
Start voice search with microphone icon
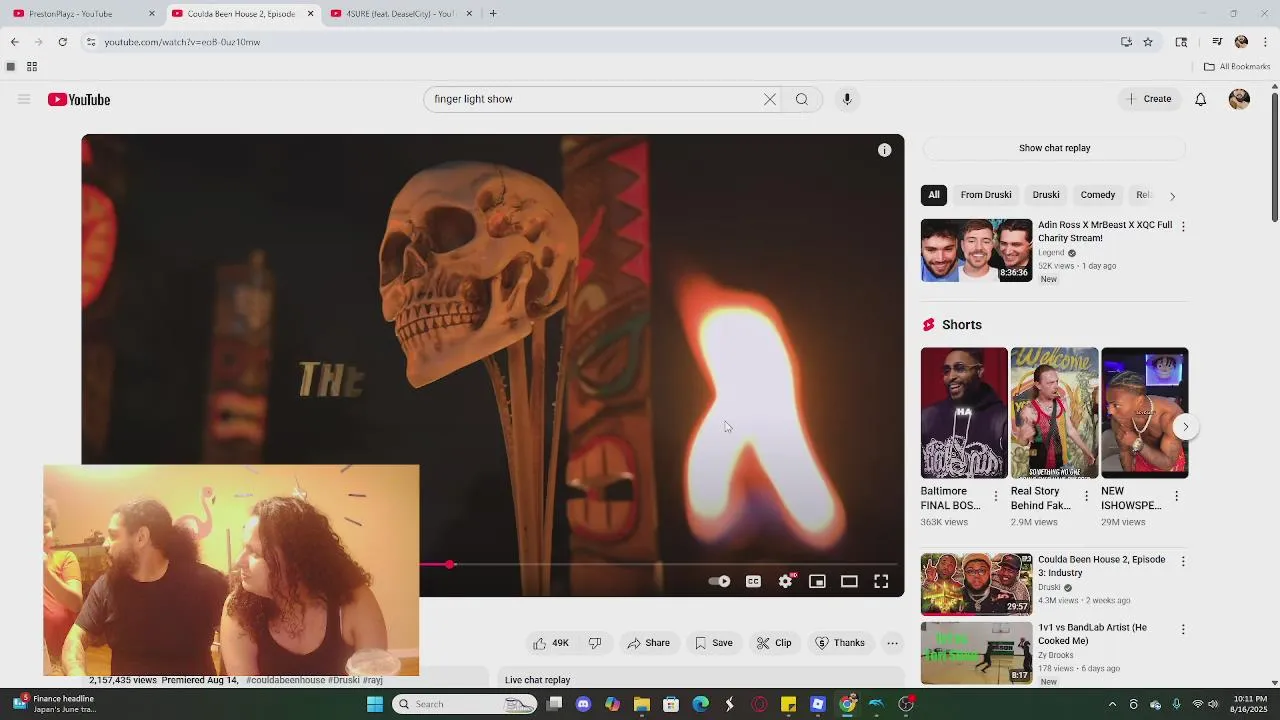click(847, 99)
